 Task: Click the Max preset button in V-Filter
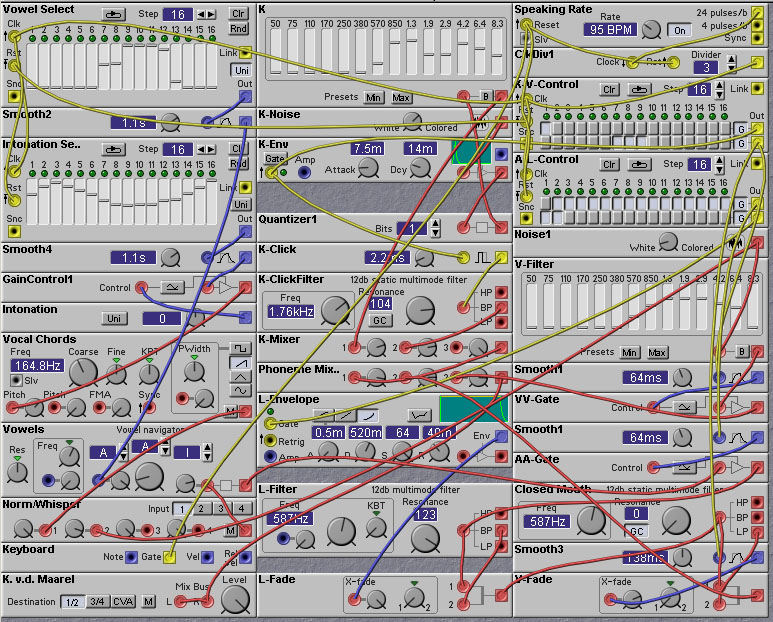point(656,352)
